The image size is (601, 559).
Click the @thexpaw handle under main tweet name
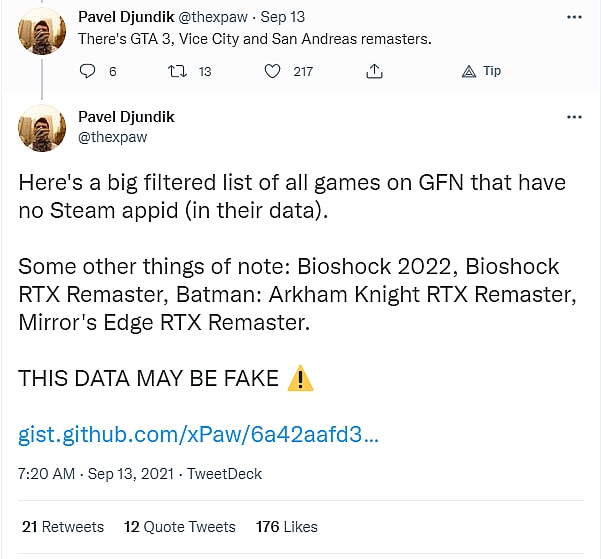pos(112,137)
